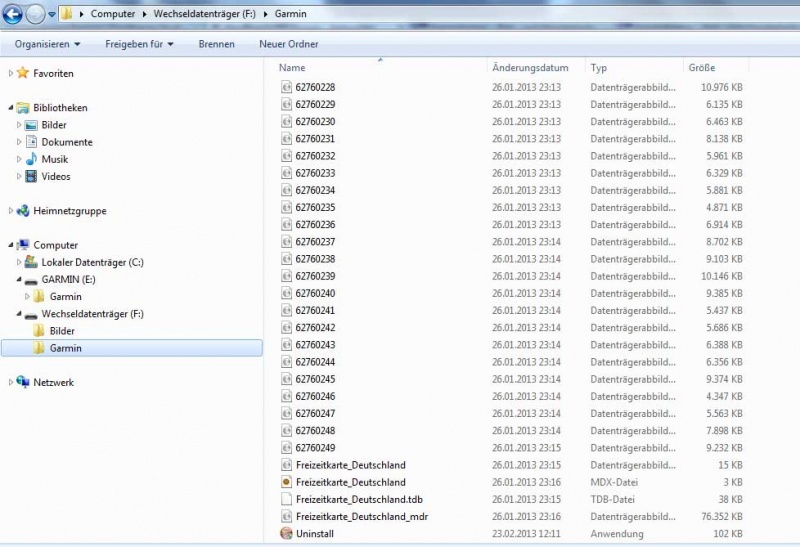This screenshot has height=547, width=800.
Task: Select file 62760243
Action: tap(315, 344)
